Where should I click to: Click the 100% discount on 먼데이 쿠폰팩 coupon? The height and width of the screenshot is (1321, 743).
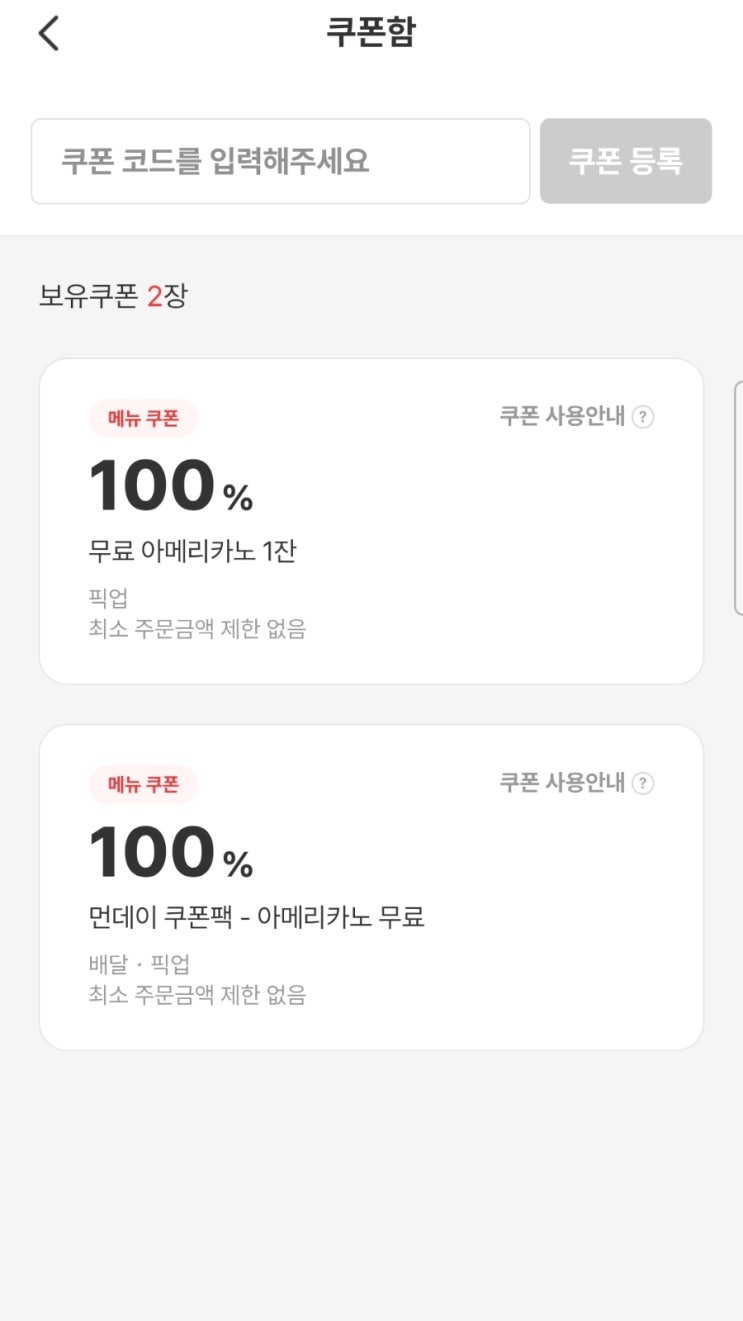click(x=170, y=853)
